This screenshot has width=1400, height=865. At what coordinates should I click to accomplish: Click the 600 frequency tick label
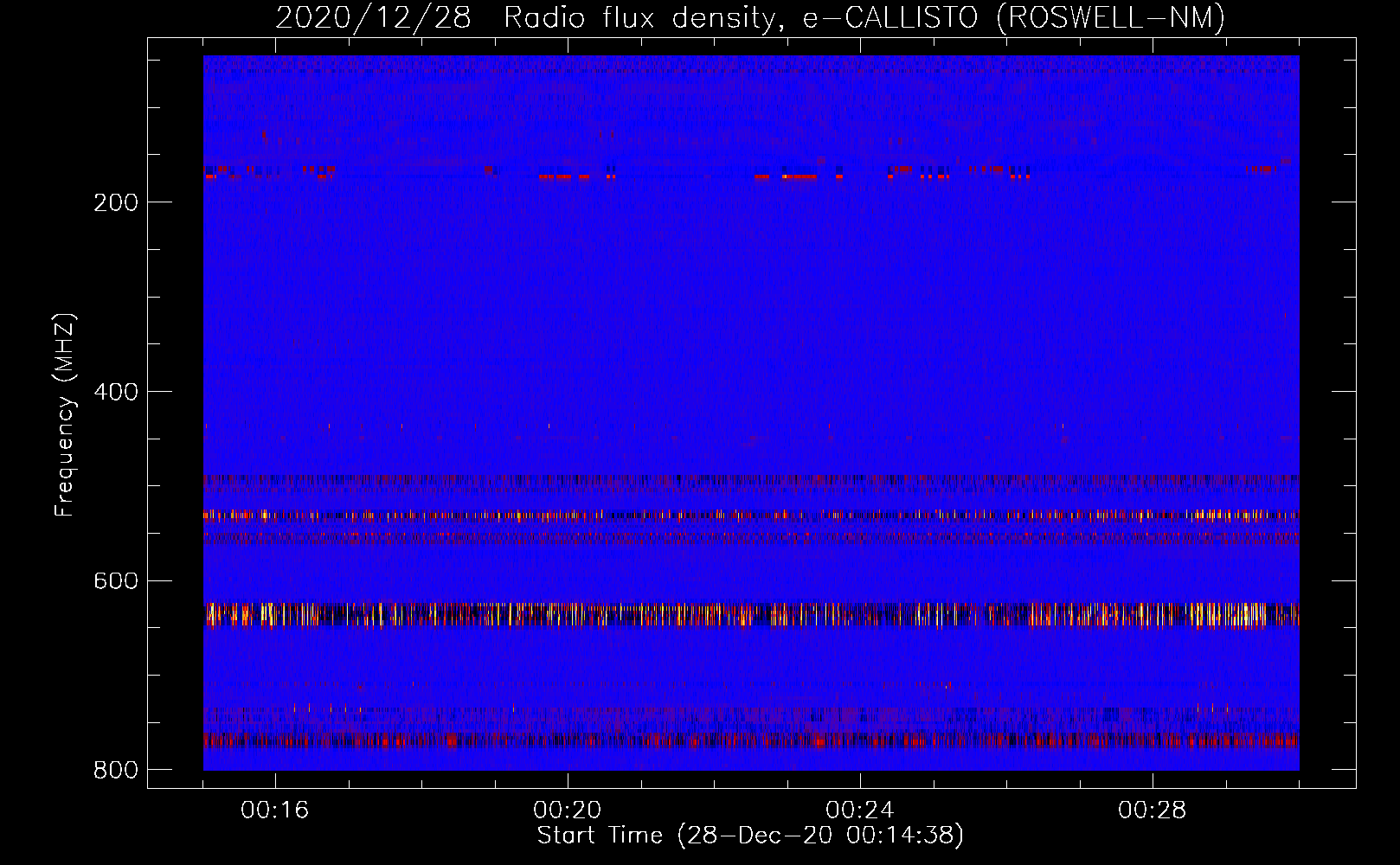[x=116, y=580]
